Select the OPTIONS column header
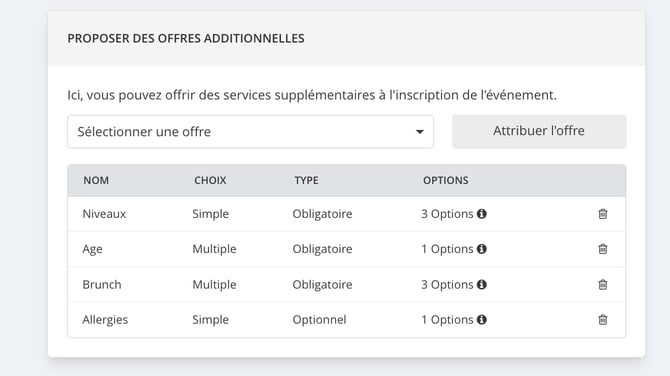This screenshot has height=376, width=670. coord(446,180)
